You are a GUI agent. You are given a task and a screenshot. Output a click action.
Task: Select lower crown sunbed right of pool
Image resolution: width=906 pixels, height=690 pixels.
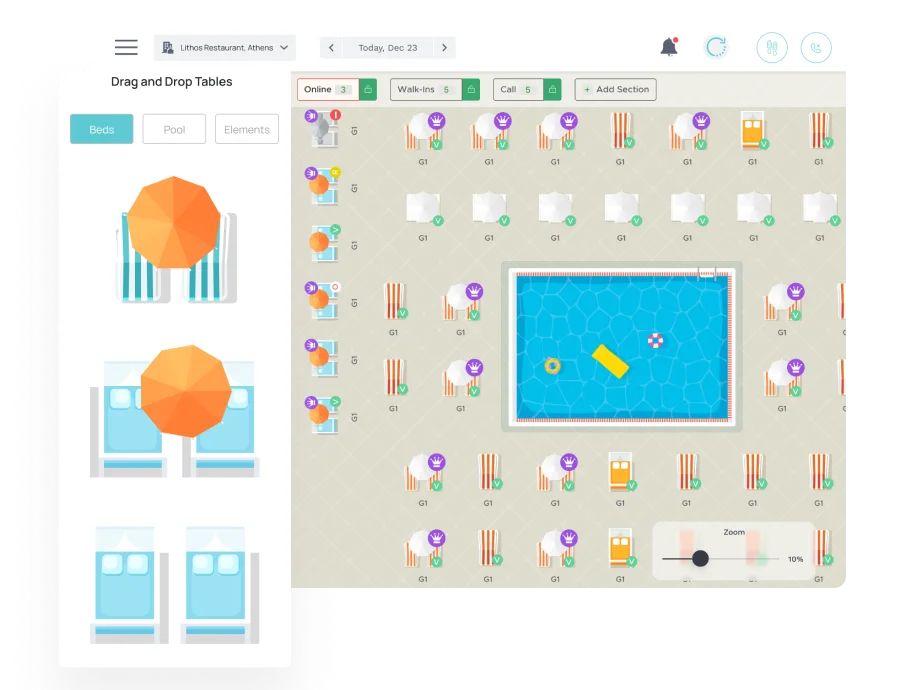tap(784, 378)
